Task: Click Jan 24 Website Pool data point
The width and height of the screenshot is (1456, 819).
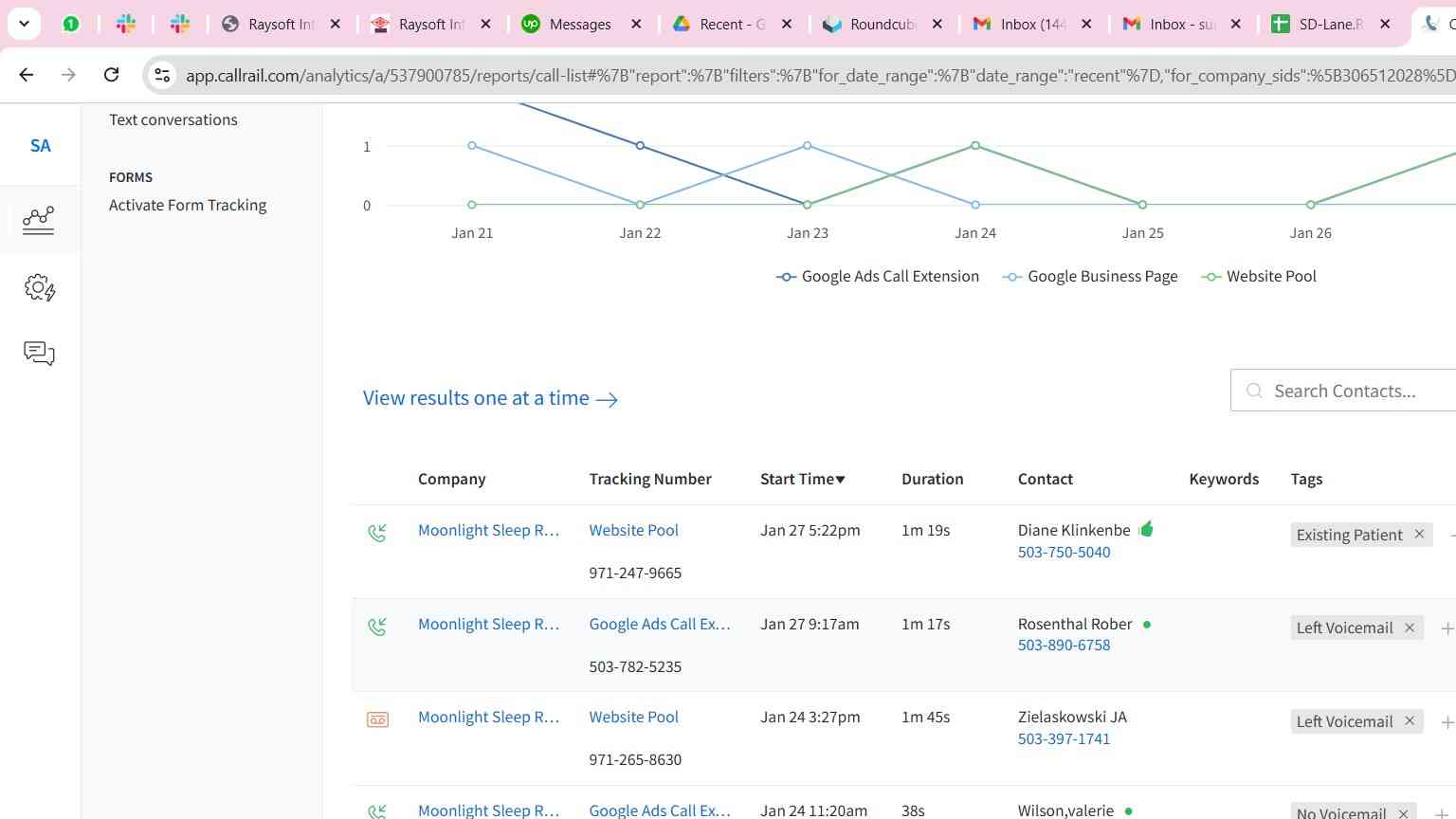Action: 975,146
